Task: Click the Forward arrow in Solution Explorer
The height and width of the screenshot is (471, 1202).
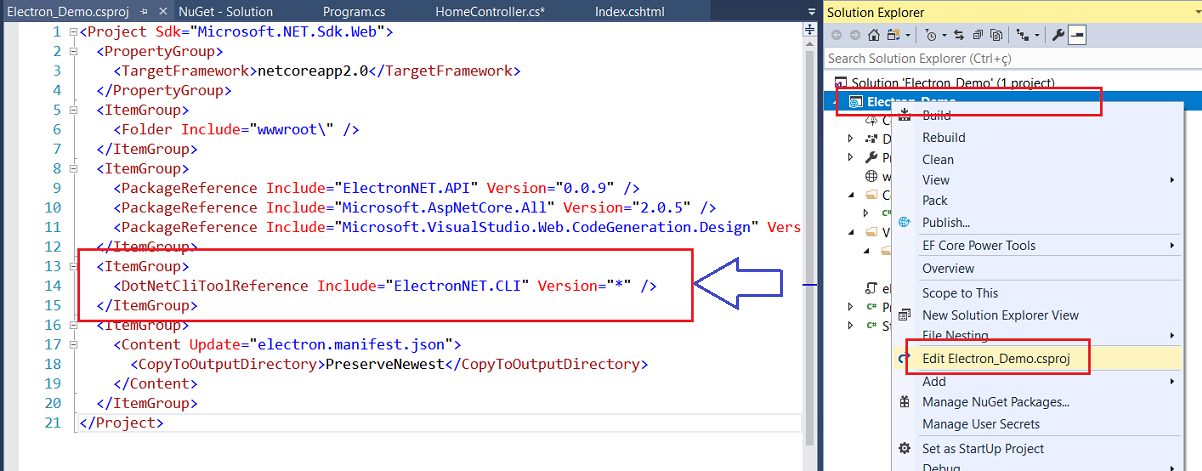Action: coord(855,35)
